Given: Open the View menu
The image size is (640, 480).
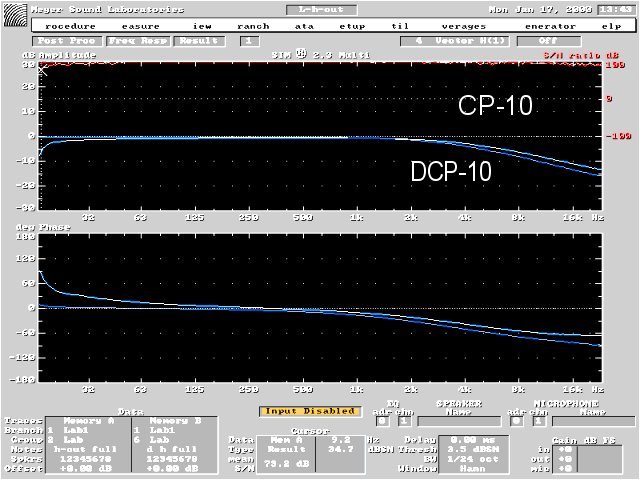Looking at the screenshot, I should click(x=202, y=27).
